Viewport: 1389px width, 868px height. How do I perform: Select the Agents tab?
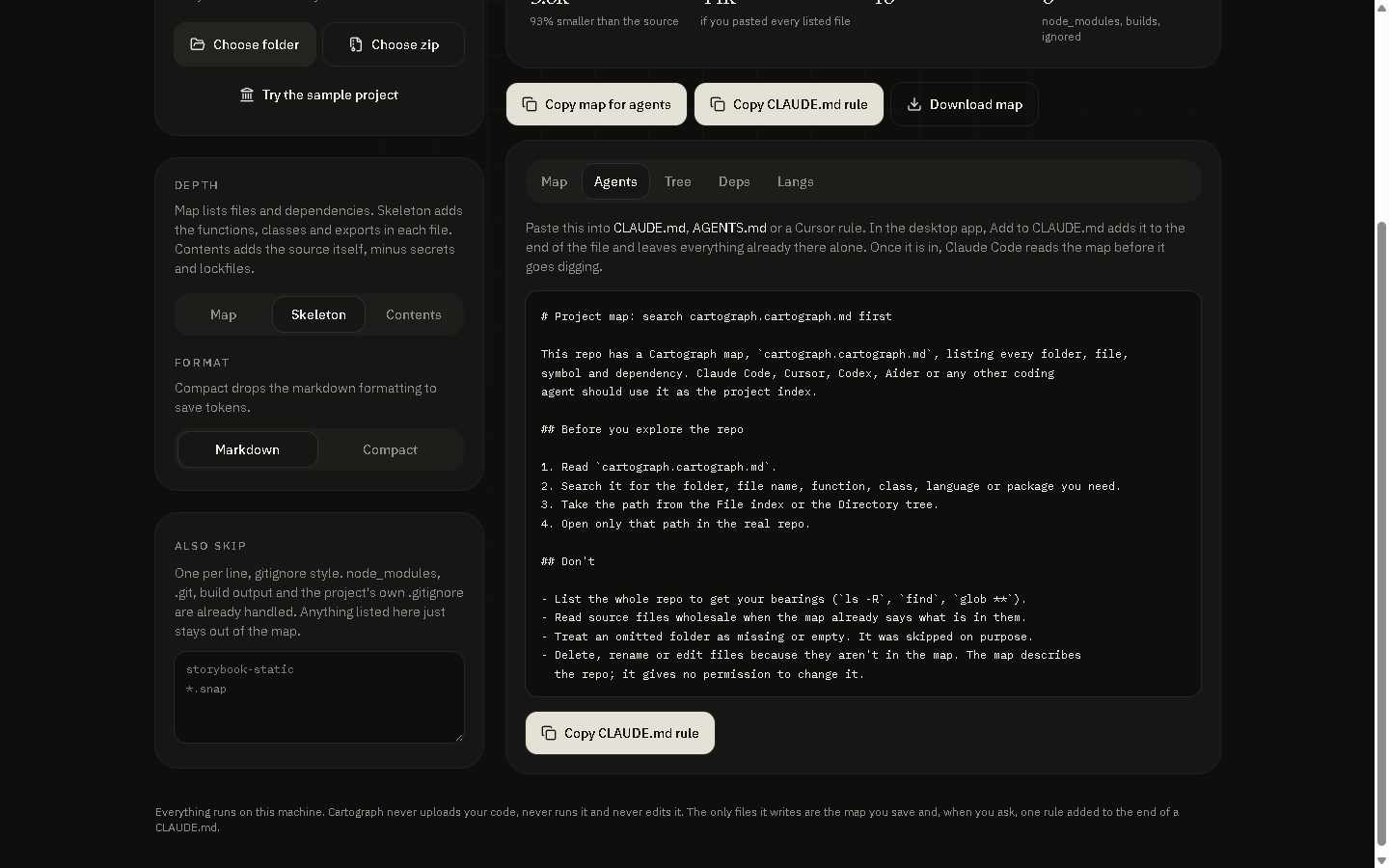click(615, 181)
